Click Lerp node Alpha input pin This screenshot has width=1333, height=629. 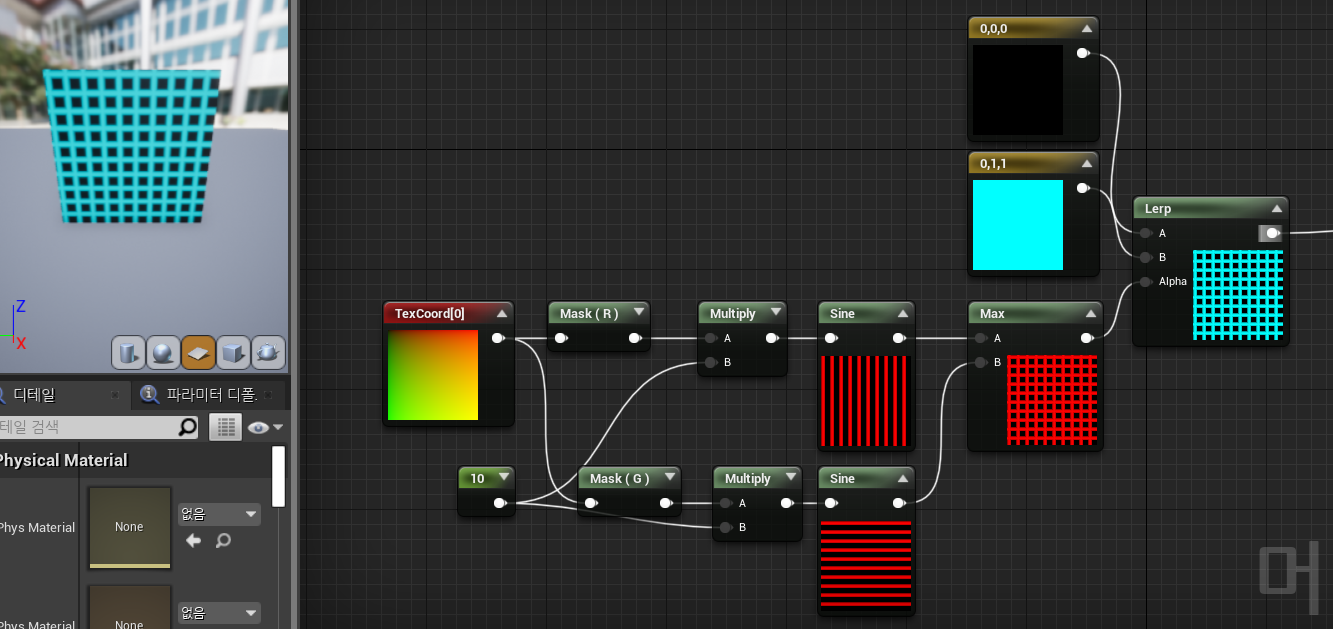click(x=1146, y=281)
